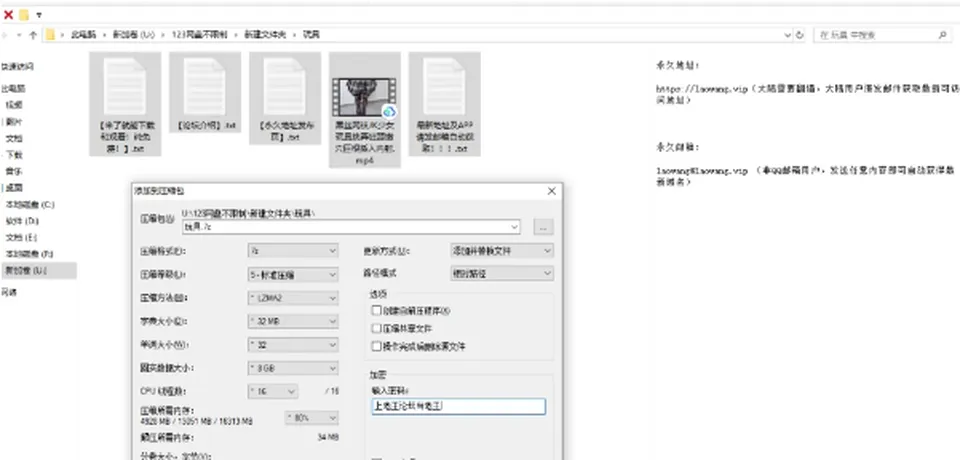
Task: Click the red X icon in the title bar
Action: 9,15
